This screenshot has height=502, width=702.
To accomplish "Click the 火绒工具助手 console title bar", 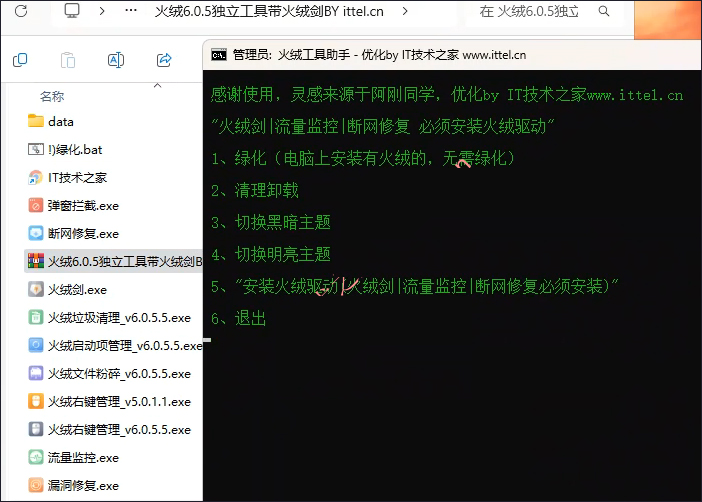I will [452, 55].
